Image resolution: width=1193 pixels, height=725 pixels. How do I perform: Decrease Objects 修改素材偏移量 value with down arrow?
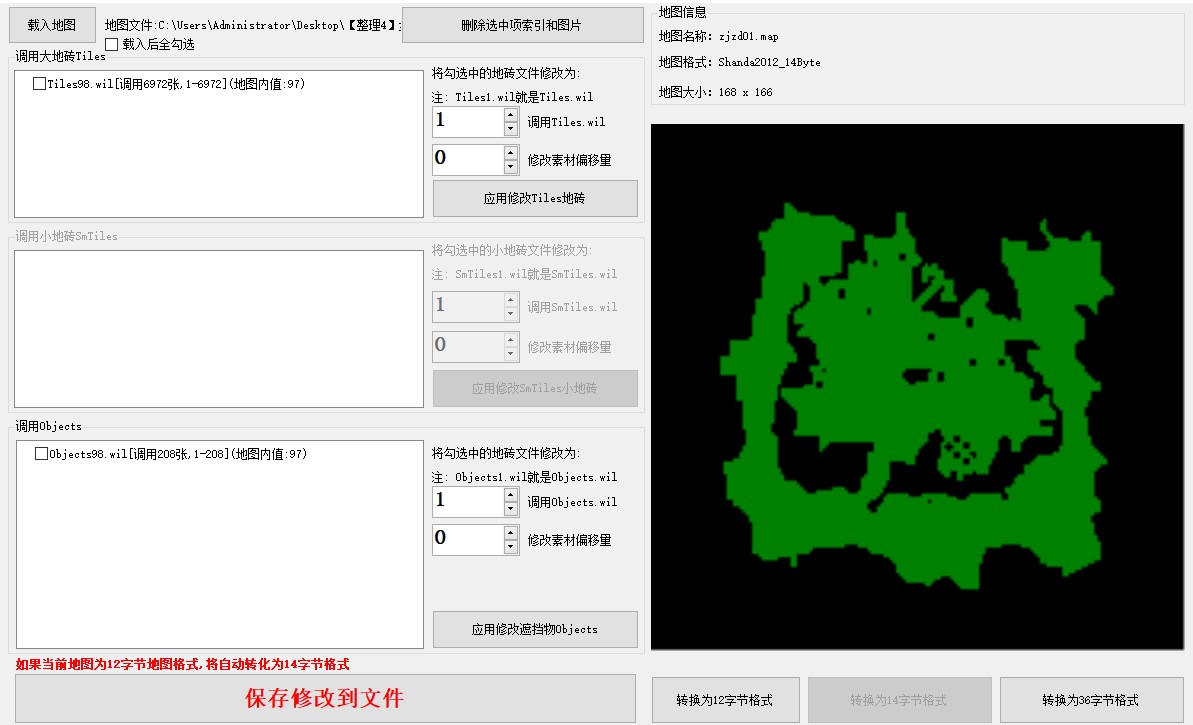pos(511,547)
